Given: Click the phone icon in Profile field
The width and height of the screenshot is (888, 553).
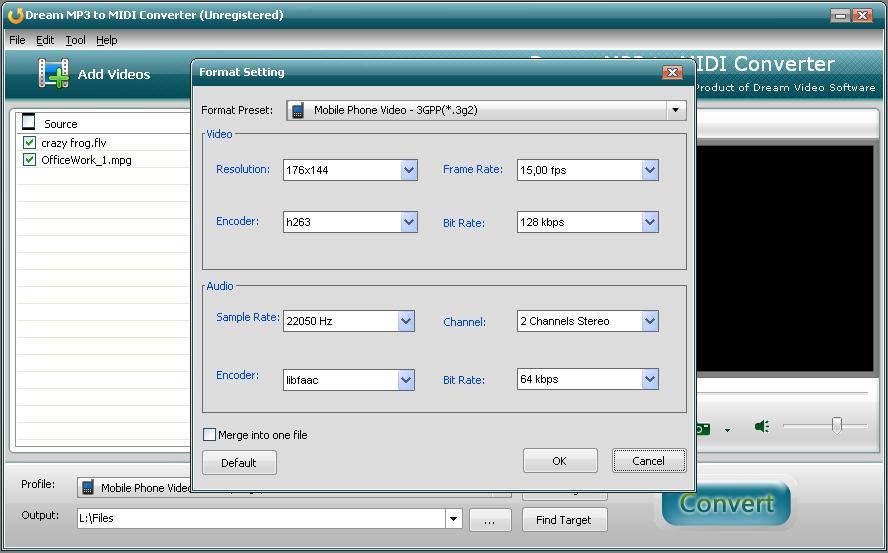Looking at the screenshot, I should (88, 487).
